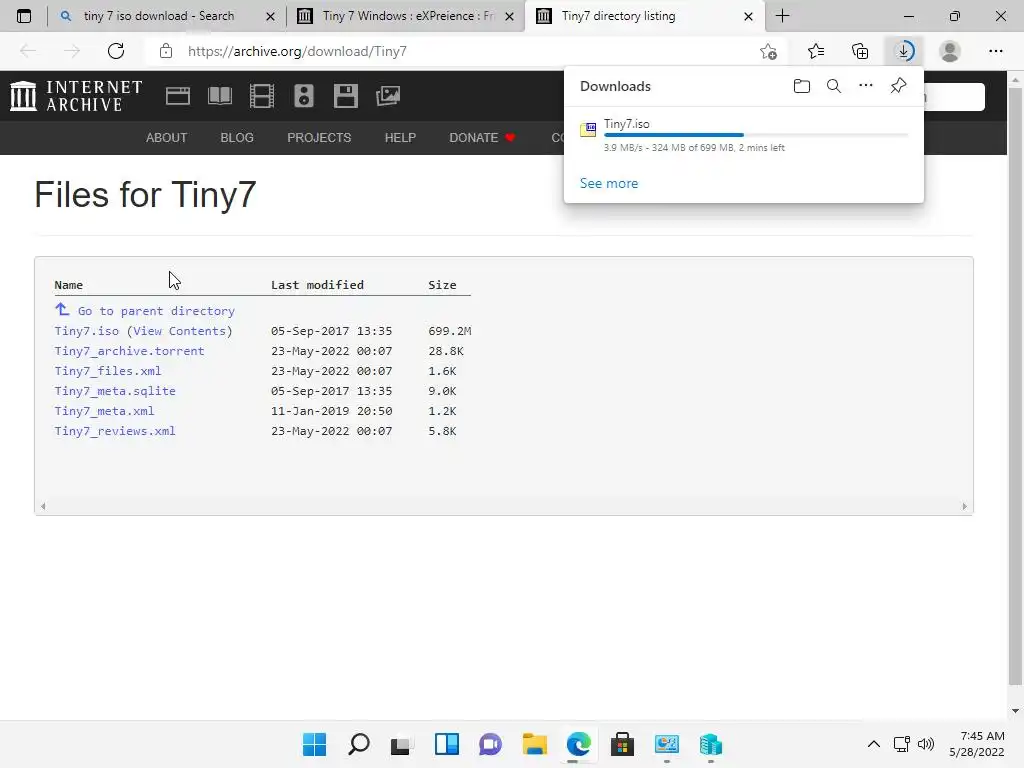
Task: Click the taskbar clock showing 7:45 AM
Action: point(977,744)
